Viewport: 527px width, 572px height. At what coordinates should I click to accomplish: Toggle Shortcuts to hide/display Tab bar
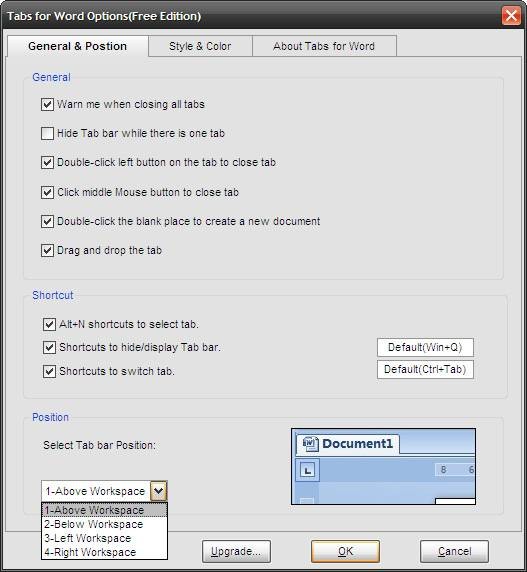click(x=49, y=347)
